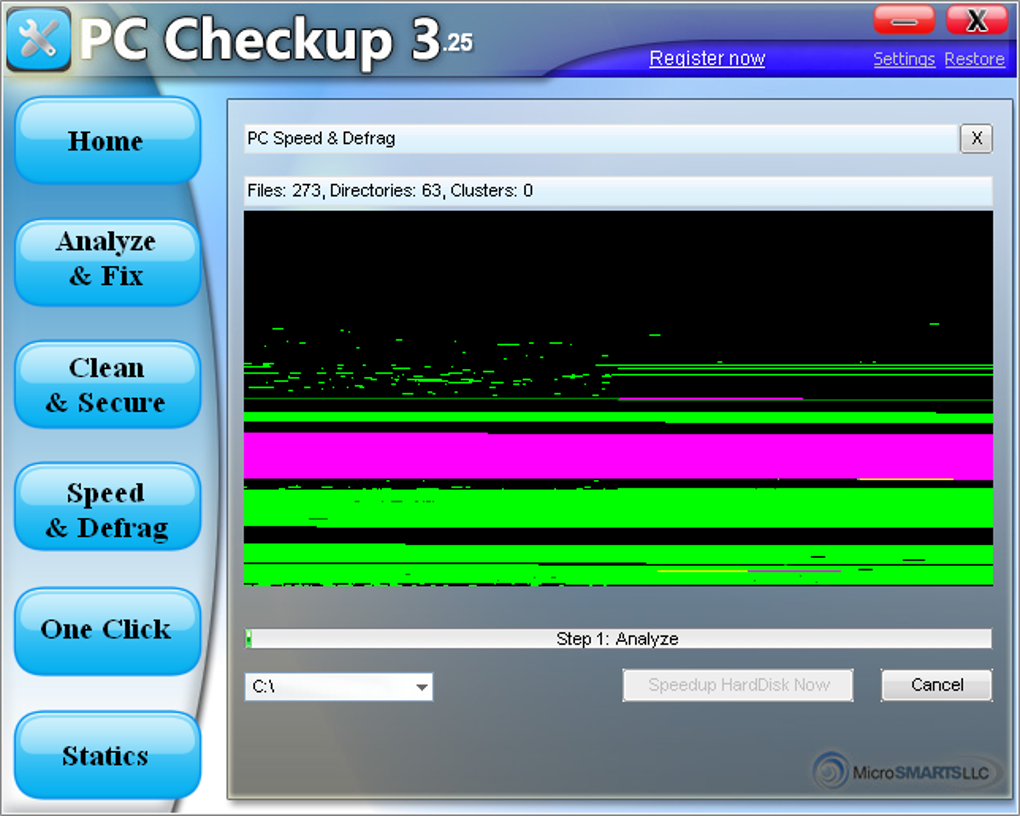Go to the Home section
The width and height of the screenshot is (1020, 816).
106,141
